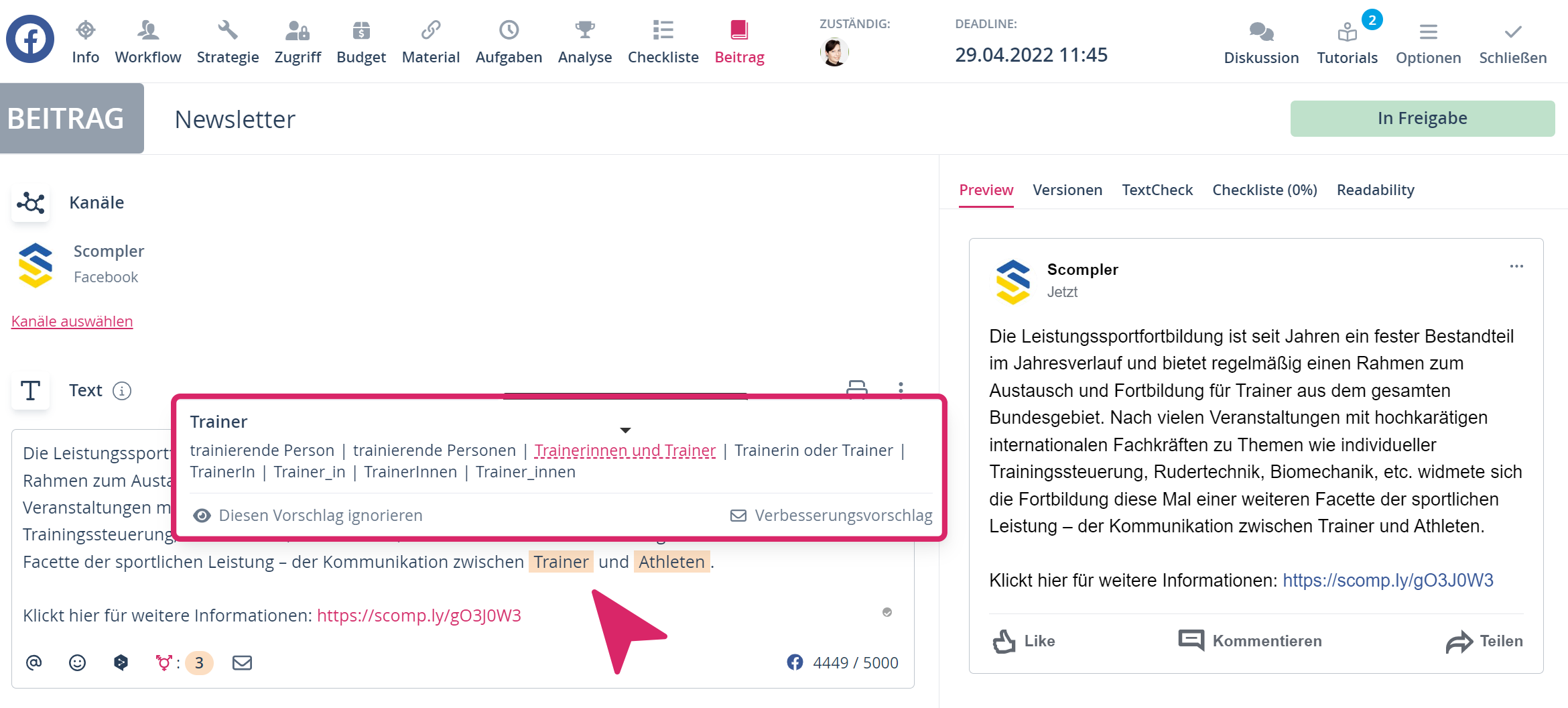
Task: Click the text info circle icon
Action: [122, 391]
